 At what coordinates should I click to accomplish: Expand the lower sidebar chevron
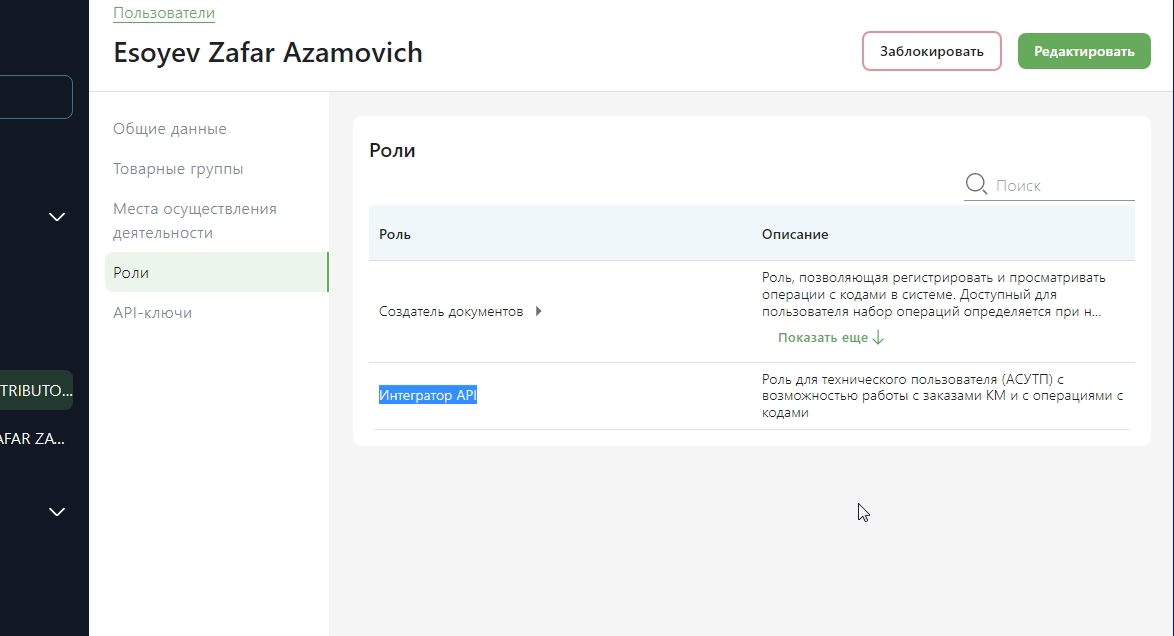pyautogui.click(x=57, y=511)
